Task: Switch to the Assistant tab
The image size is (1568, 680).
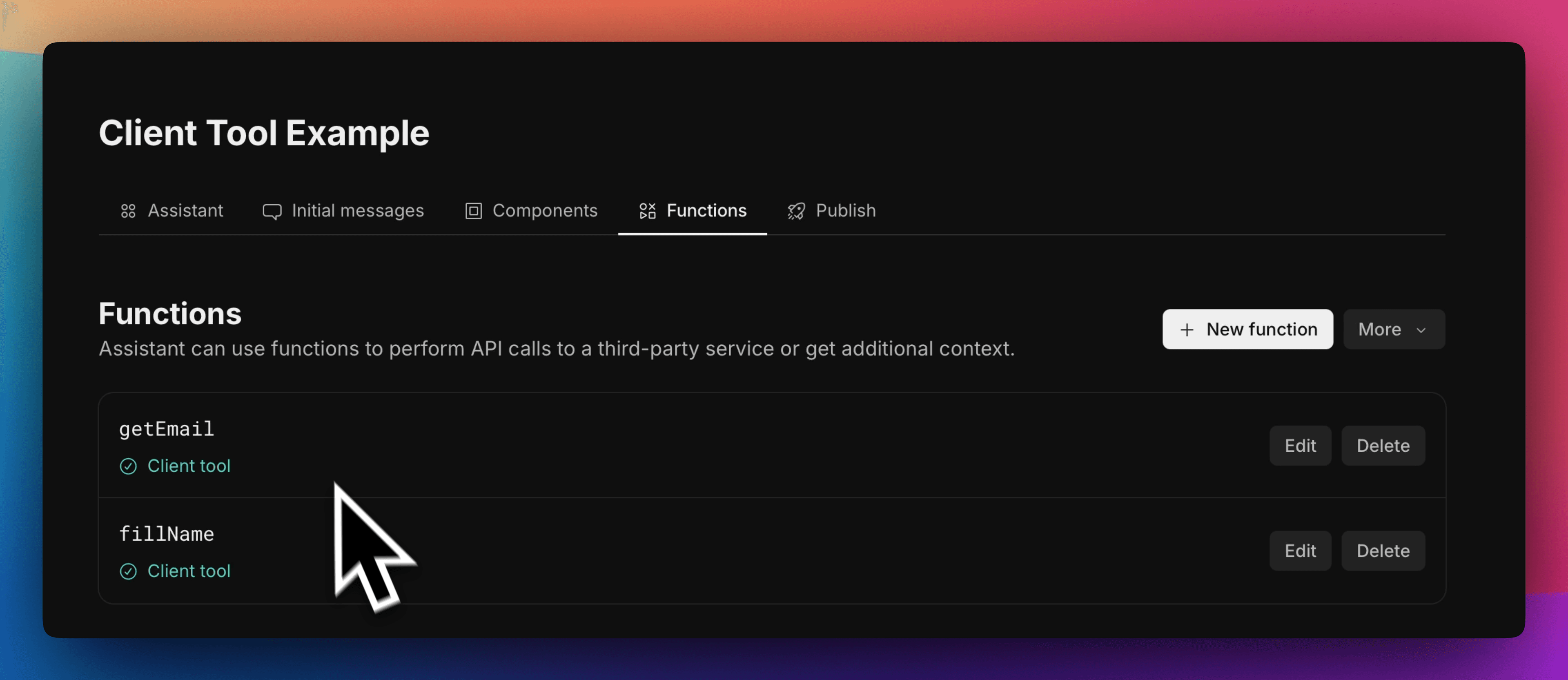Action: pyautogui.click(x=185, y=211)
